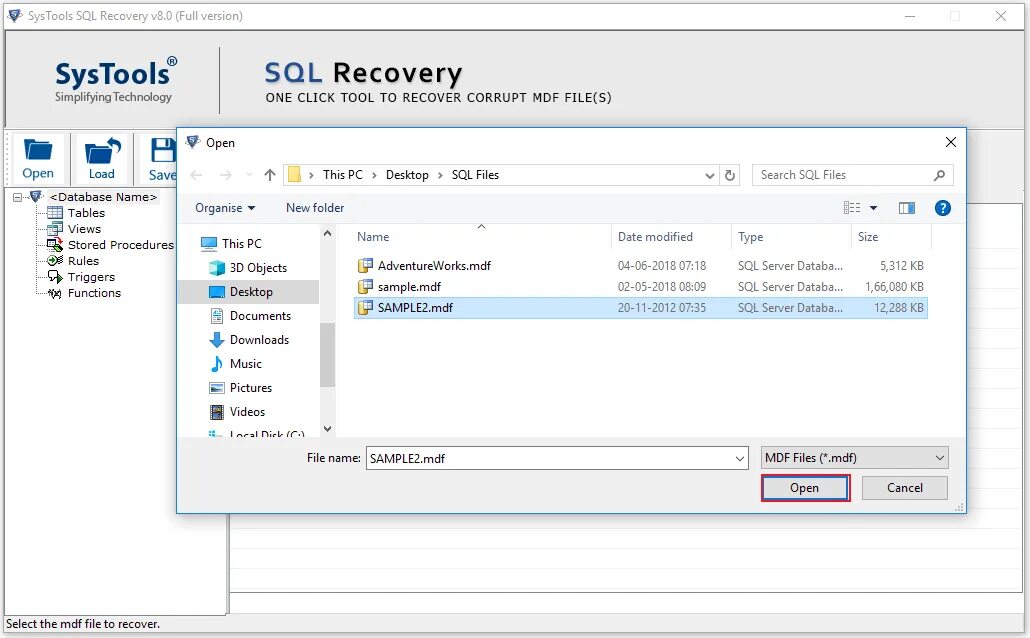Image resolution: width=1030 pixels, height=638 pixels.
Task: Expand the File name dropdown
Action: (x=740, y=459)
